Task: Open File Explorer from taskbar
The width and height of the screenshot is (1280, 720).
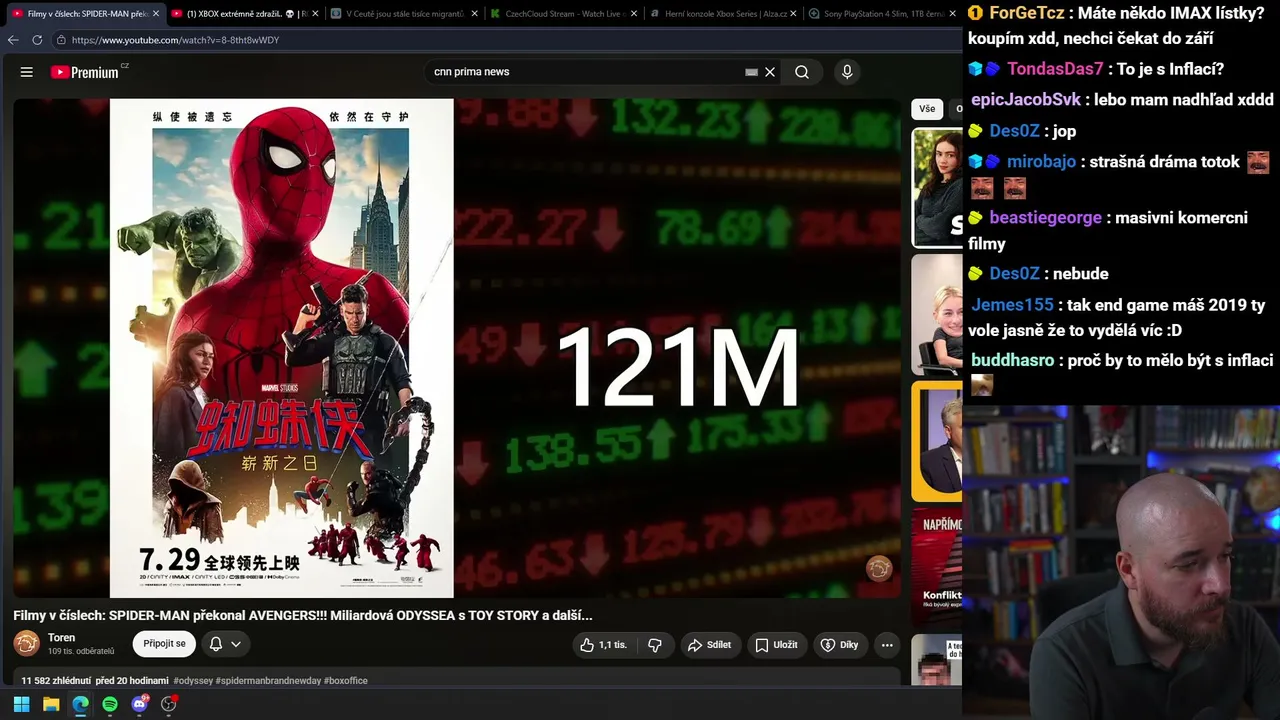Action: [x=51, y=704]
